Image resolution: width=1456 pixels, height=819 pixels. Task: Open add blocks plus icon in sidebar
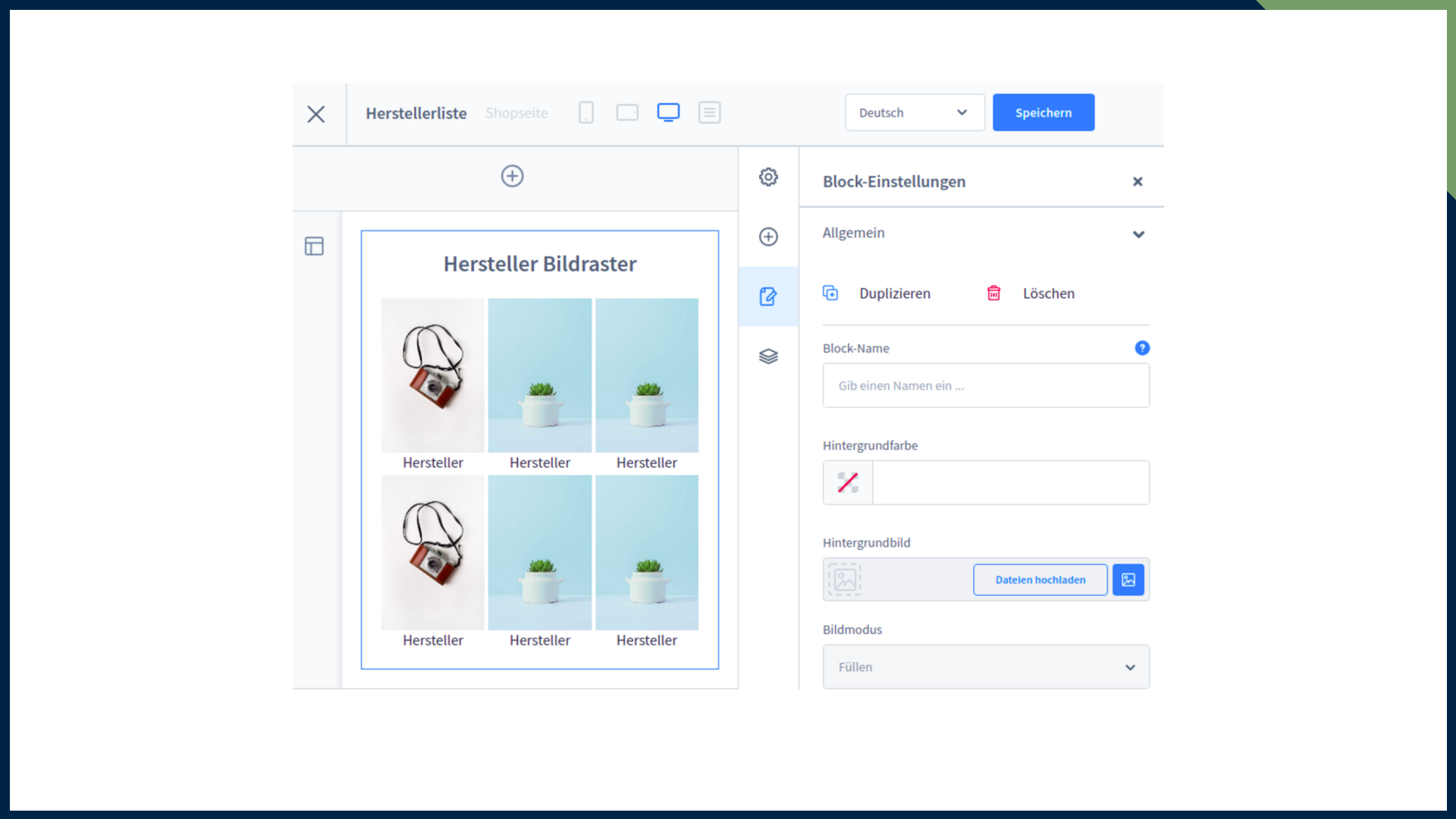coord(768,237)
